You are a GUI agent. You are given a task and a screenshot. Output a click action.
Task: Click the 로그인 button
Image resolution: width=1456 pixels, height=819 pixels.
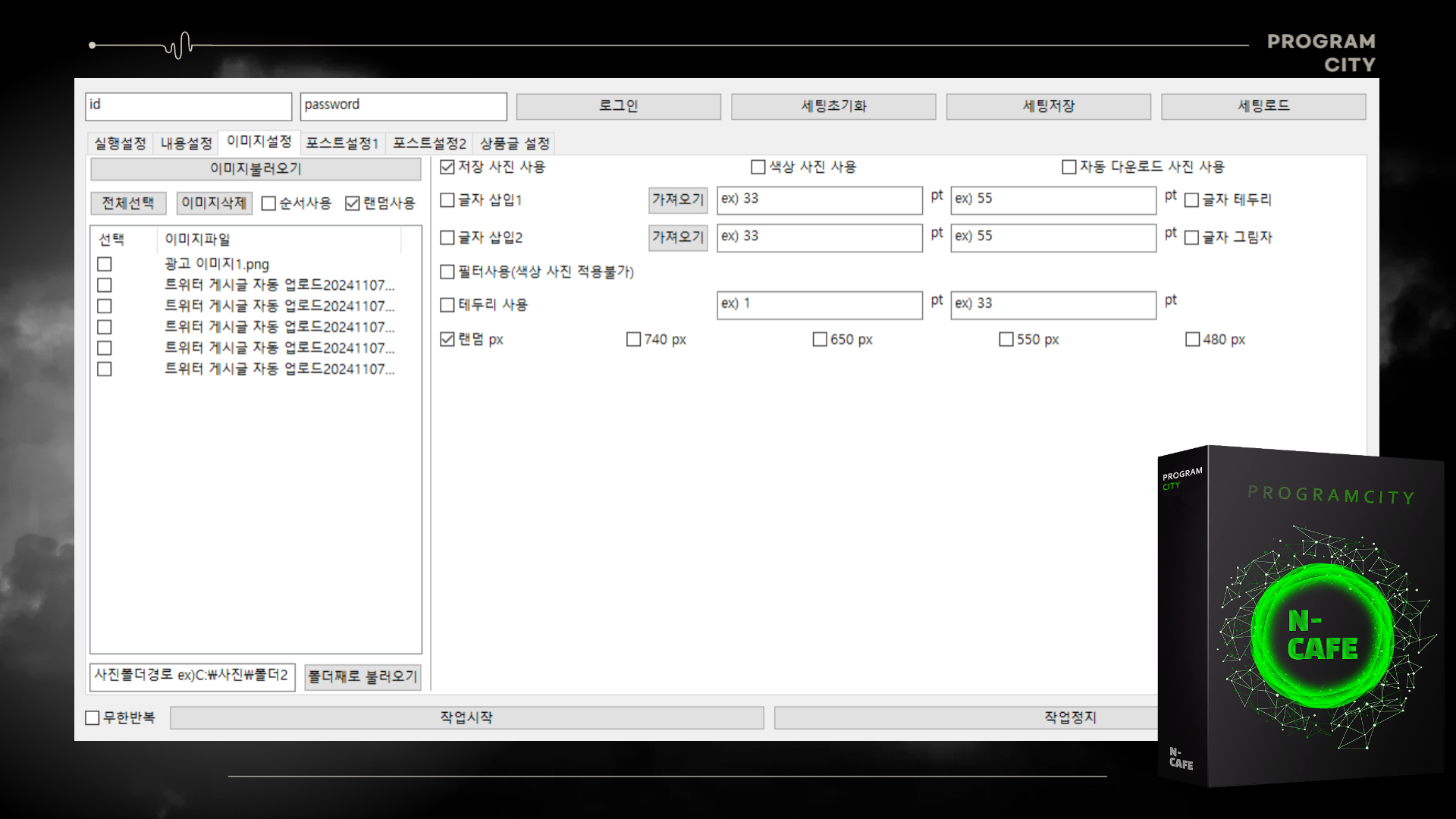point(618,106)
